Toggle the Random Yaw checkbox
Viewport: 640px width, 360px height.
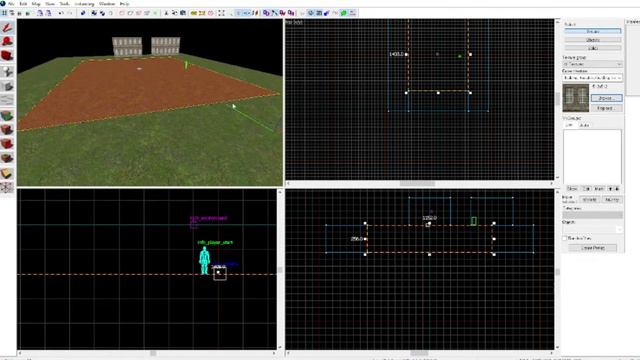[x=565, y=238]
